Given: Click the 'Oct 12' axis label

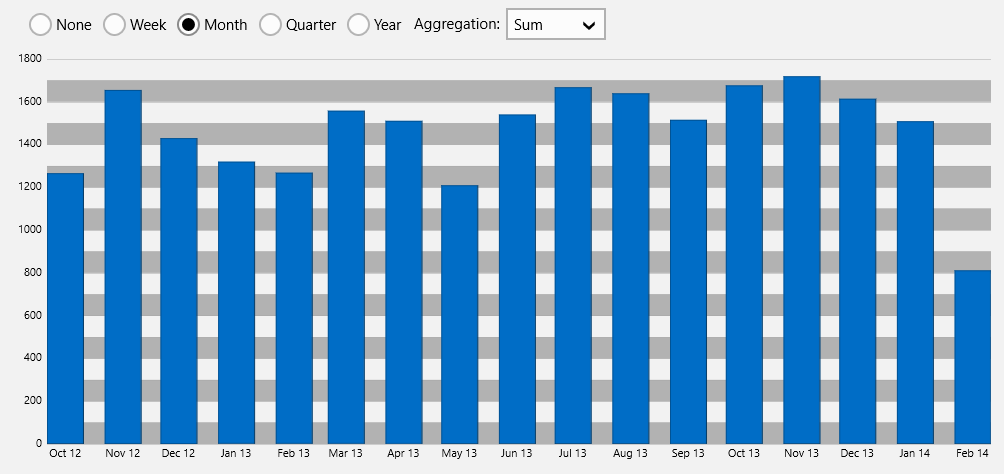Looking at the screenshot, I should coord(65,454).
